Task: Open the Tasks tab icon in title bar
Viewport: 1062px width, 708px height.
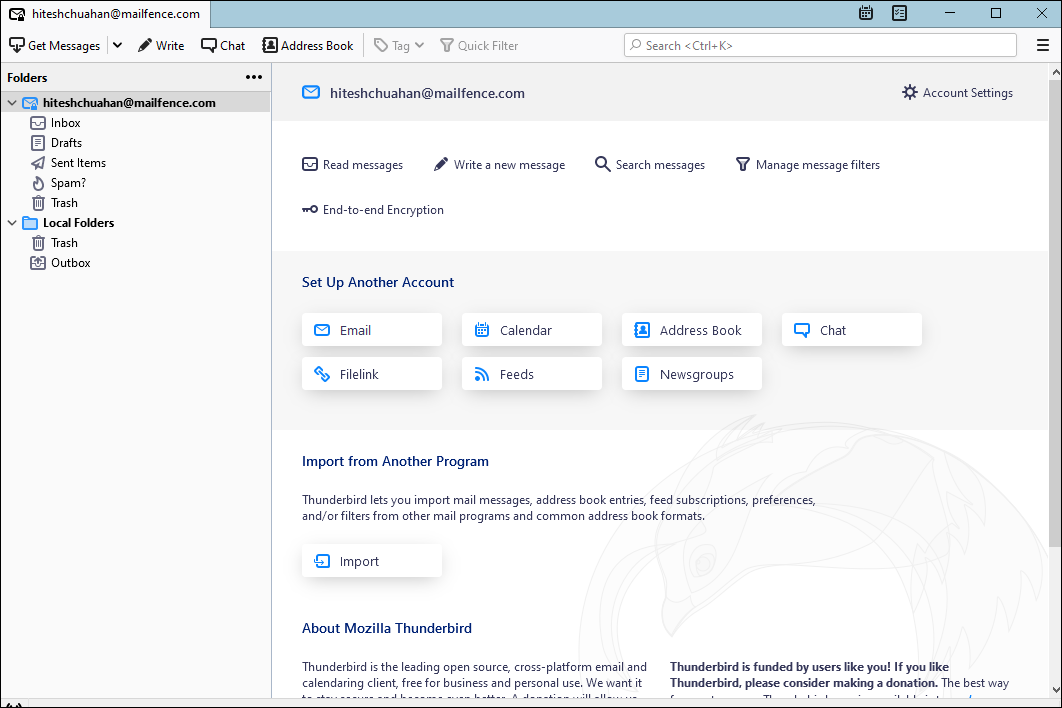Action: tap(899, 13)
